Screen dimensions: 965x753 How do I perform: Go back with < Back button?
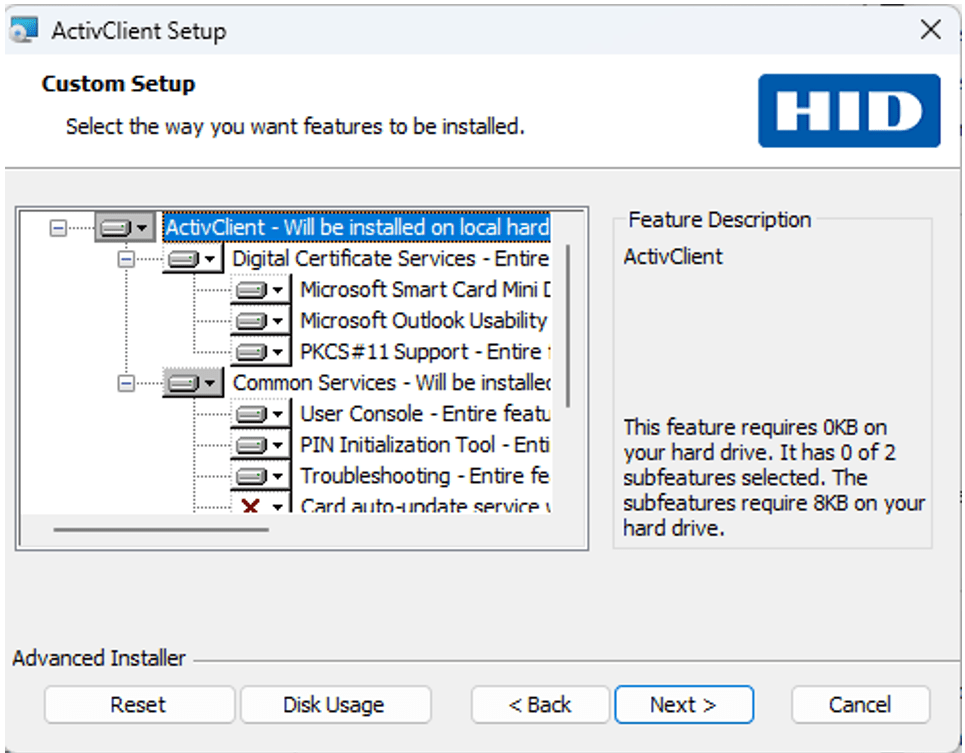pos(540,704)
